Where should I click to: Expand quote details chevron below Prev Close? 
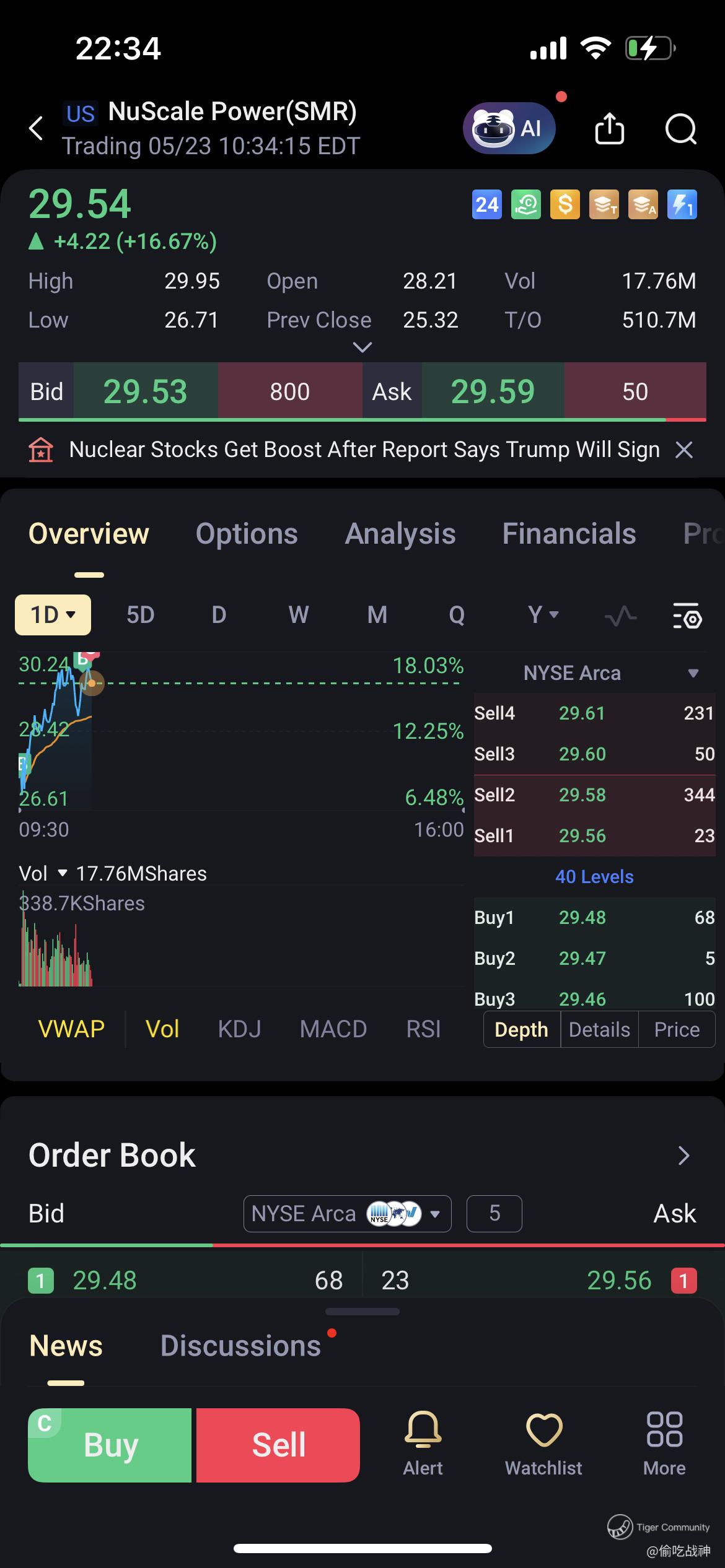(362, 347)
